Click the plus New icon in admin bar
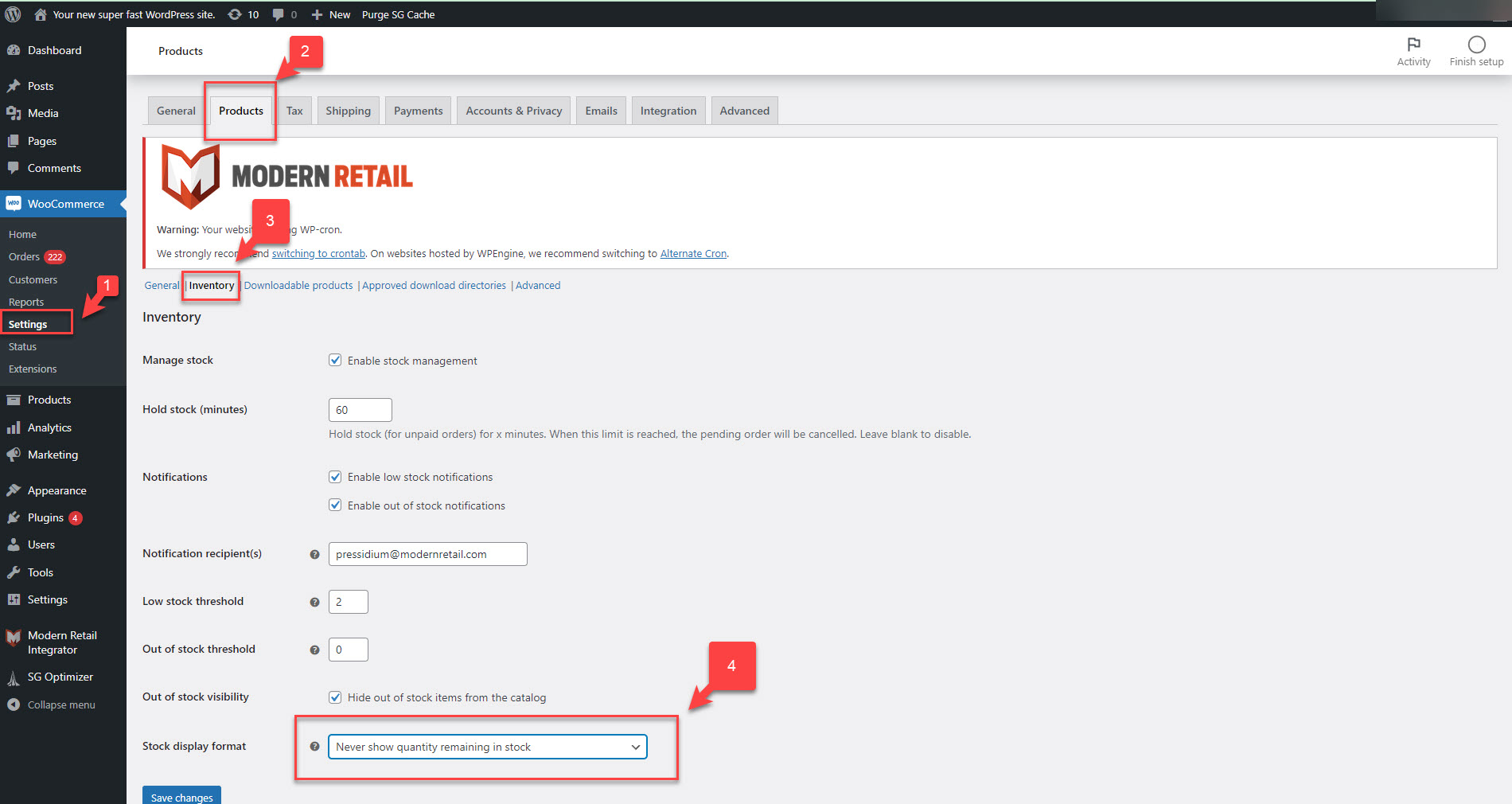1512x804 pixels. [317, 14]
